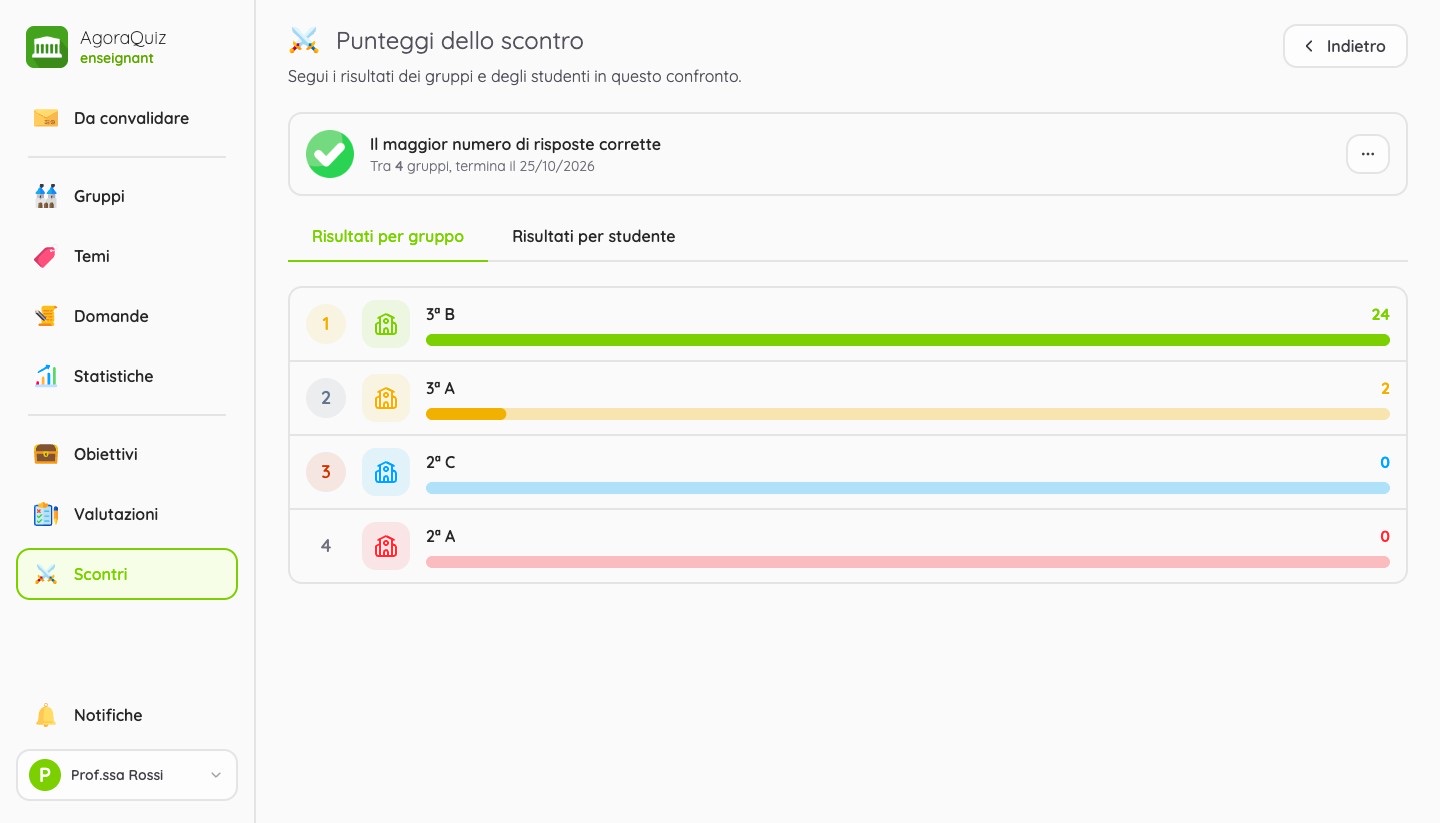Click the Indietro back chevron button
The width and height of the screenshot is (1440, 823).
click(x=1345, y=46)
